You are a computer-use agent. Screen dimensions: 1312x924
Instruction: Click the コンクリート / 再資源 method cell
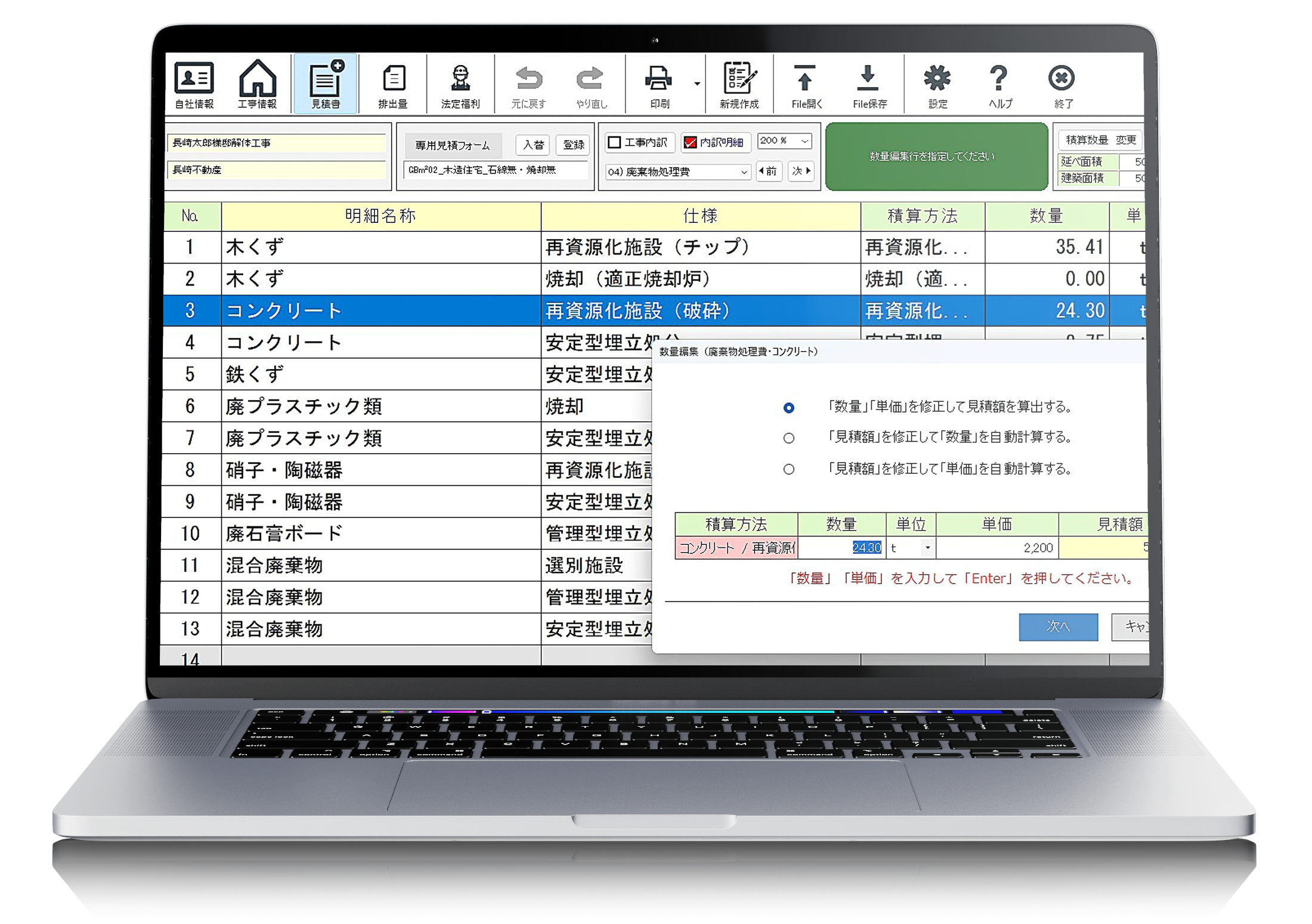pyautogui.click(x=737, y=548)
